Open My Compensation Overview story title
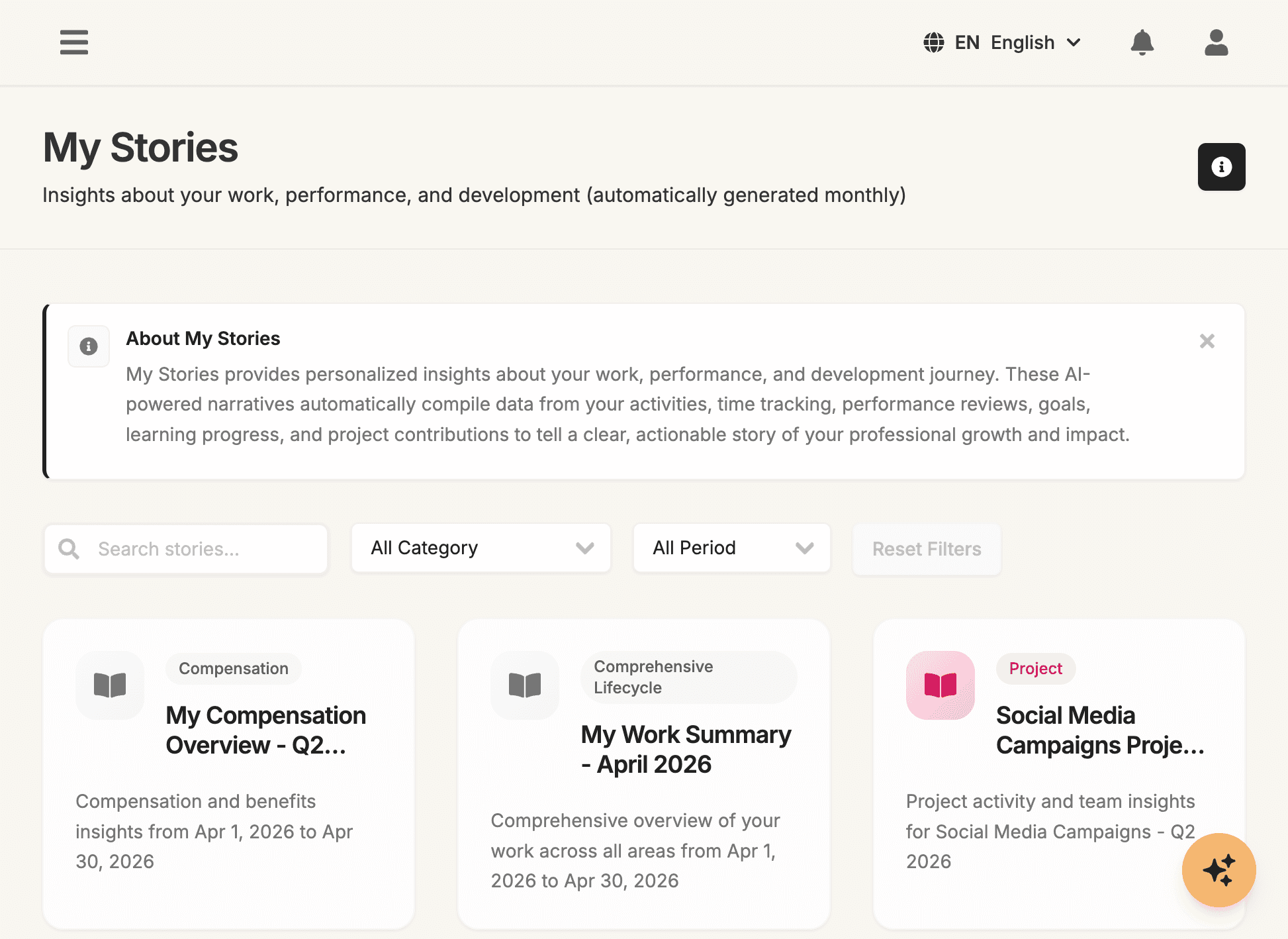Screen dimensions: 1288x939 265,730
